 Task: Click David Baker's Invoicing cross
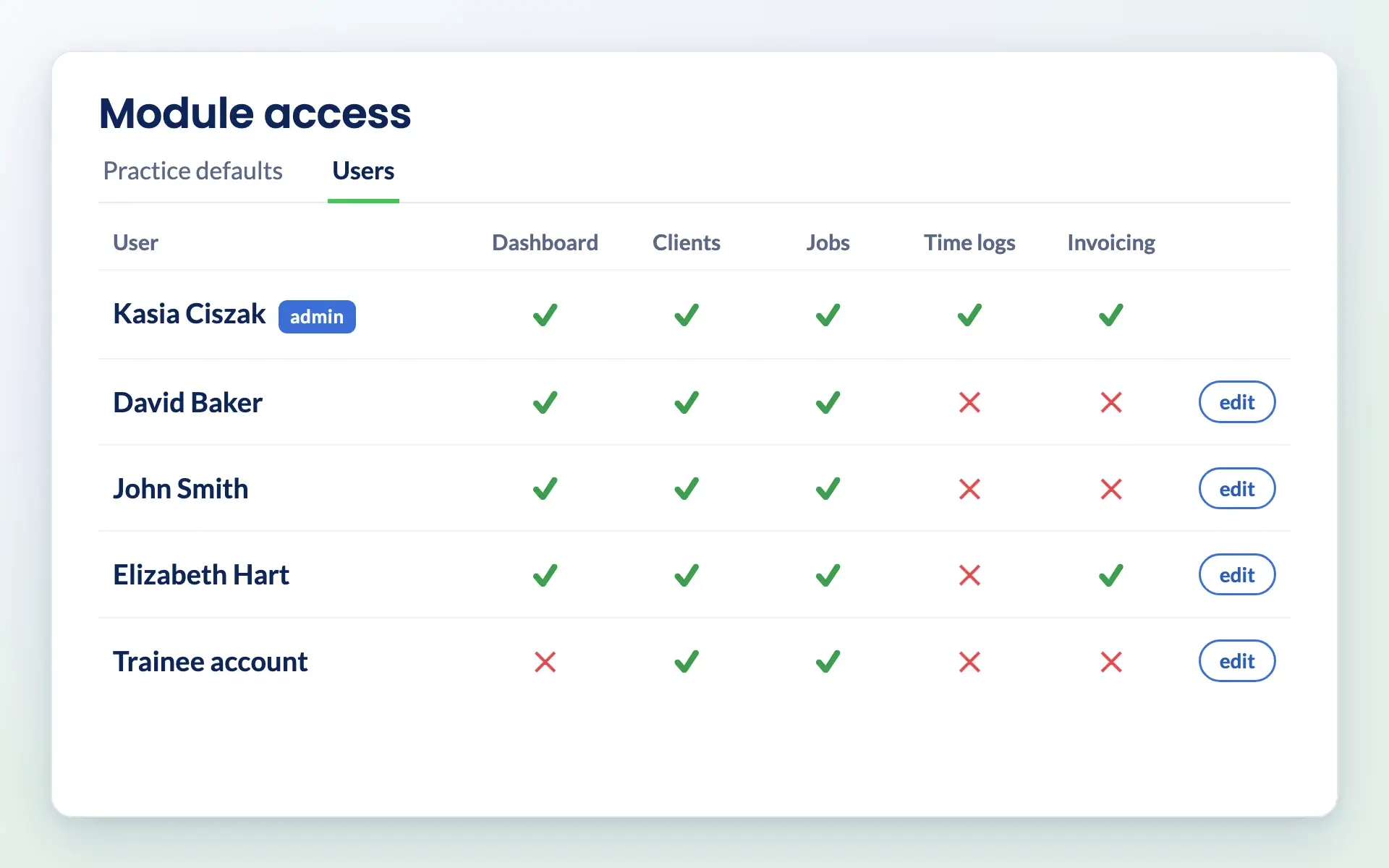click(1111, 402)
